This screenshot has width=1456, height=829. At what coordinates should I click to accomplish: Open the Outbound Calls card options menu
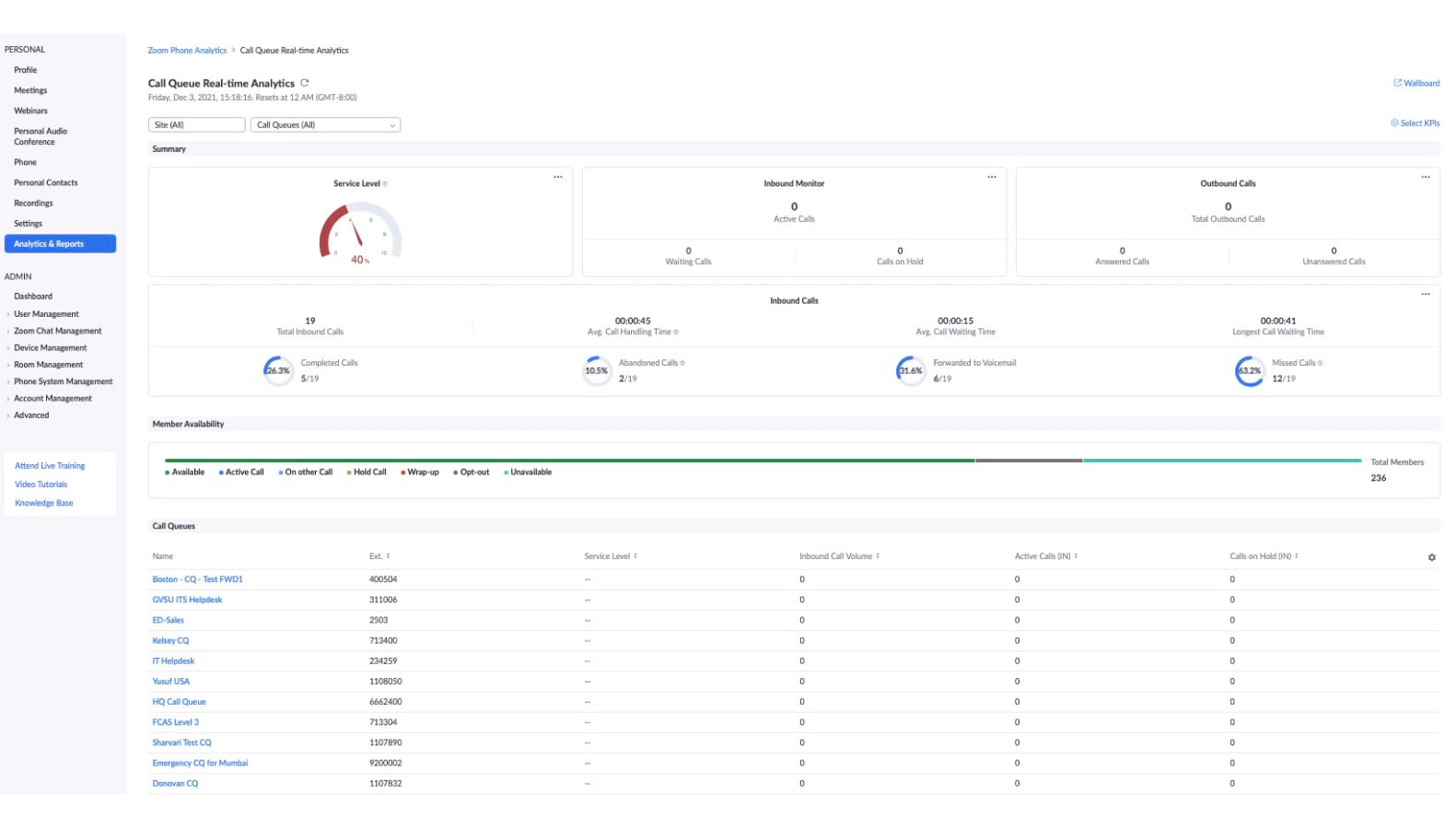[1425, 177]
